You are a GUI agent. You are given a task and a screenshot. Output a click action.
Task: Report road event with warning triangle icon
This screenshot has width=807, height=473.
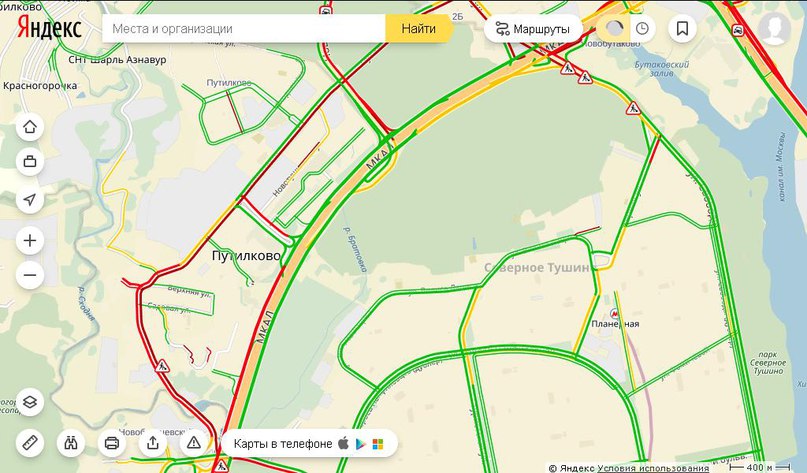pos(194,443)
